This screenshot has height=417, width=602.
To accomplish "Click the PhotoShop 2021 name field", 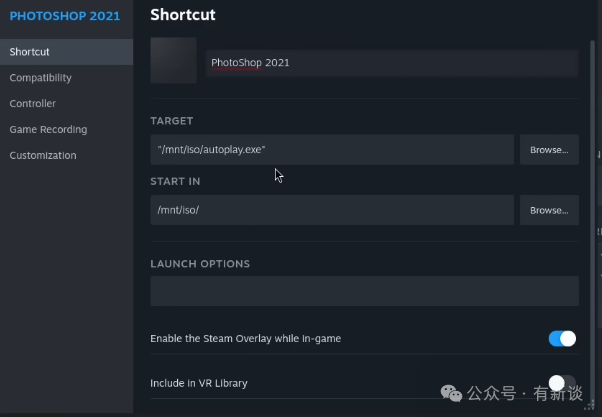I will tap(391, 62).
